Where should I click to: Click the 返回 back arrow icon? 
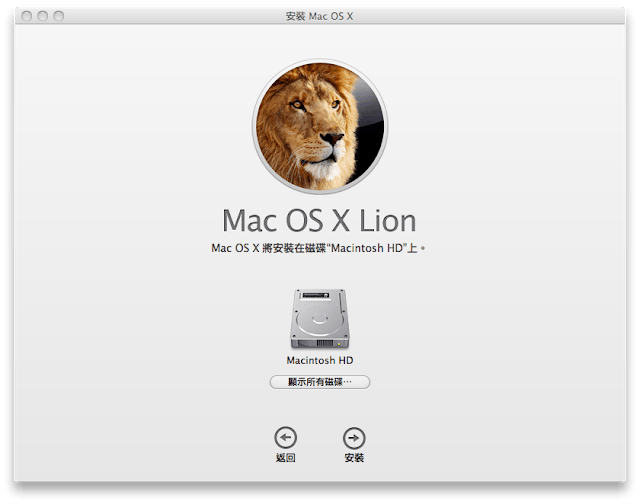click(285, 438)
